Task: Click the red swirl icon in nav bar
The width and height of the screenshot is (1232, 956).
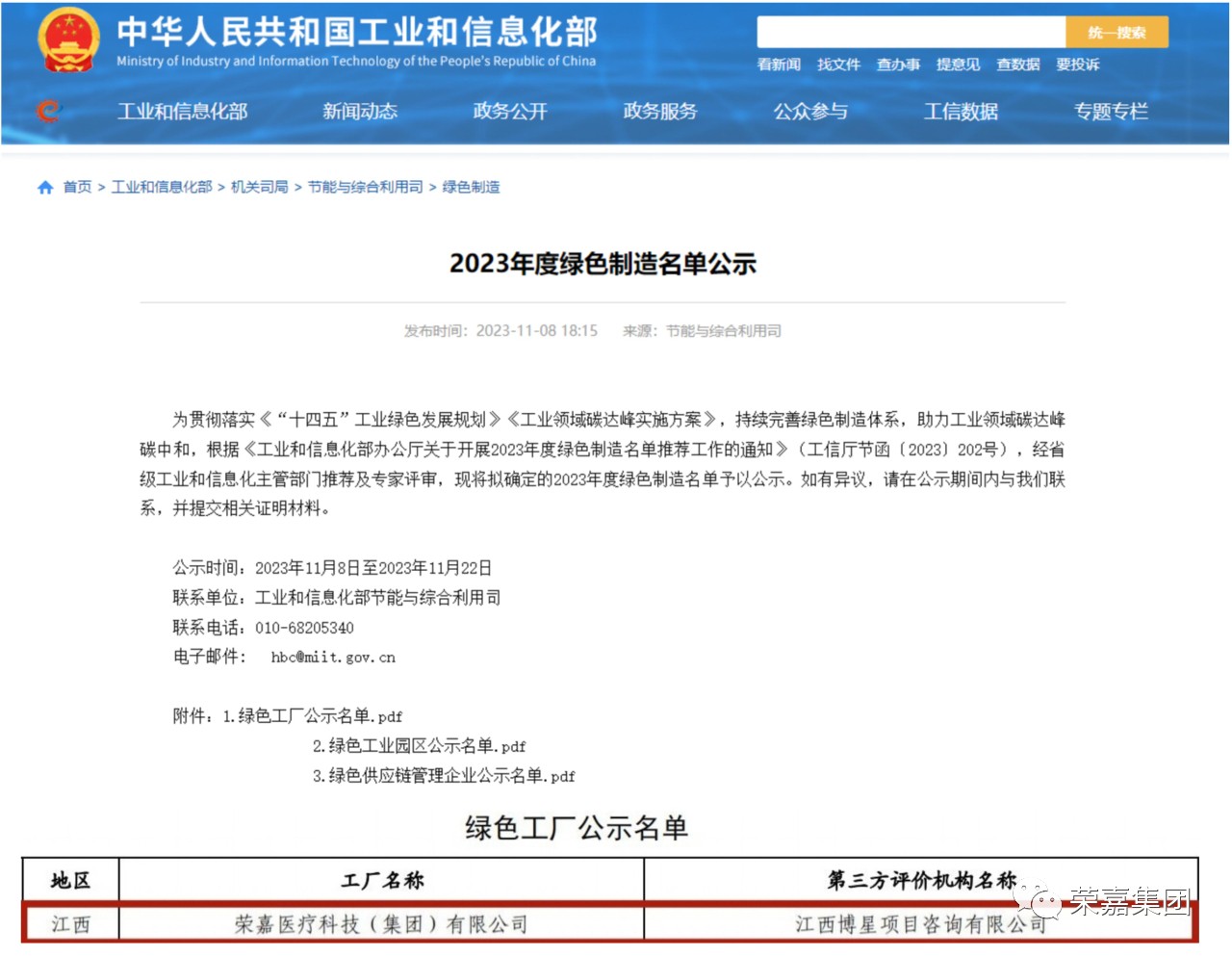Action: (48, 112)
